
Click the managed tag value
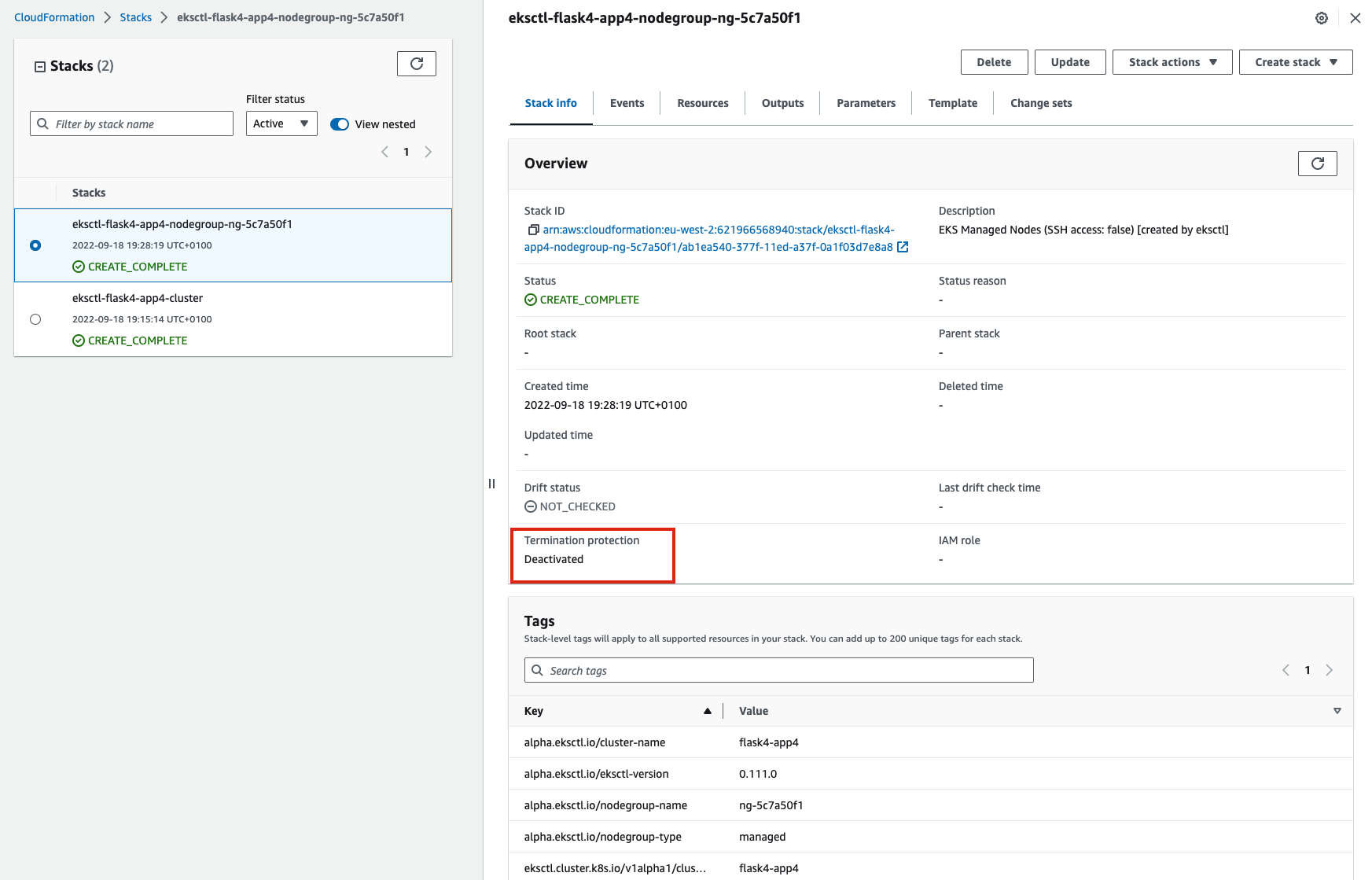coord(763,837)
